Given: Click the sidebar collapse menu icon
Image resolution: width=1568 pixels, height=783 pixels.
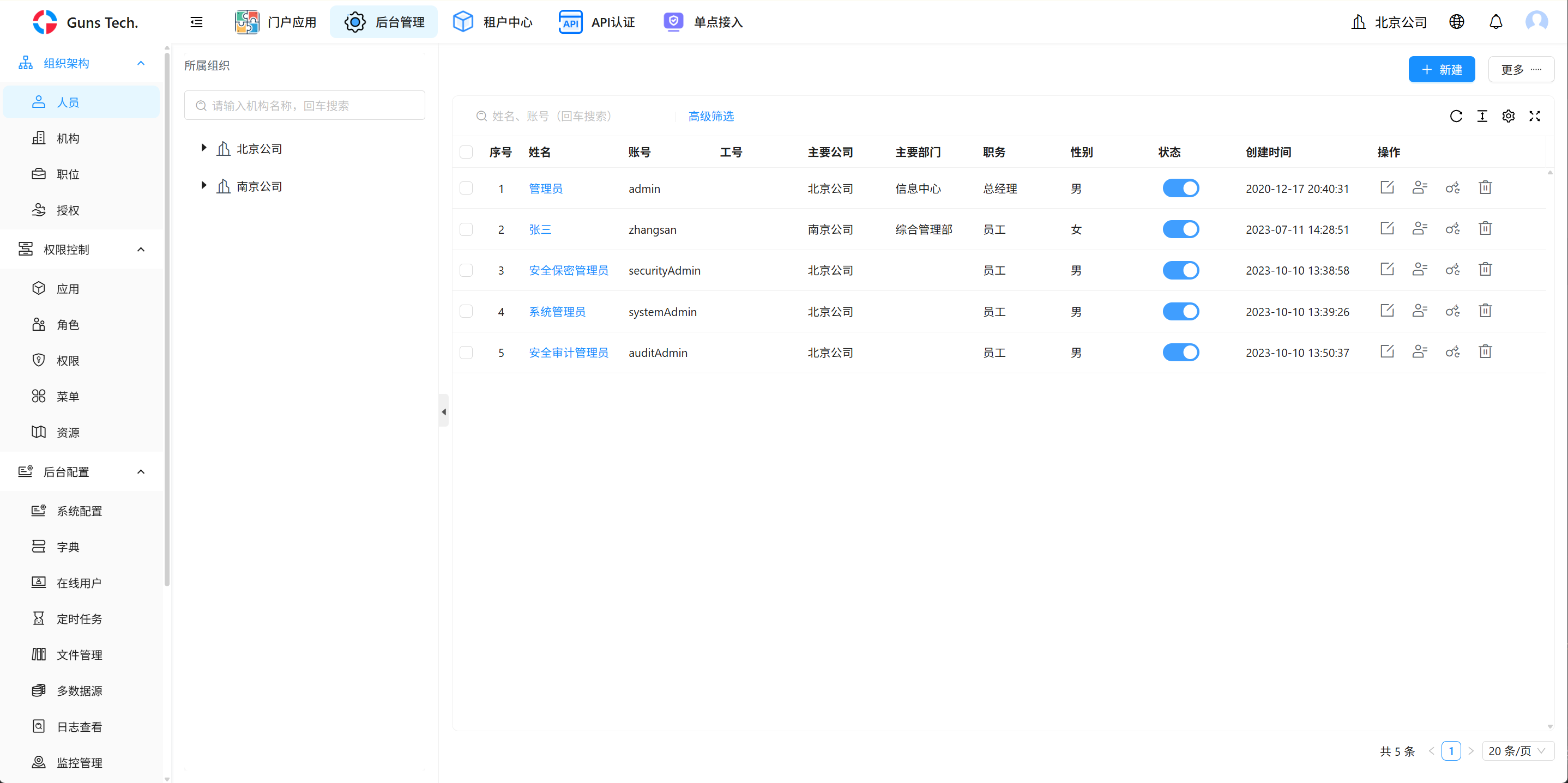Looking at the screenshot, I should click(197, 22).
